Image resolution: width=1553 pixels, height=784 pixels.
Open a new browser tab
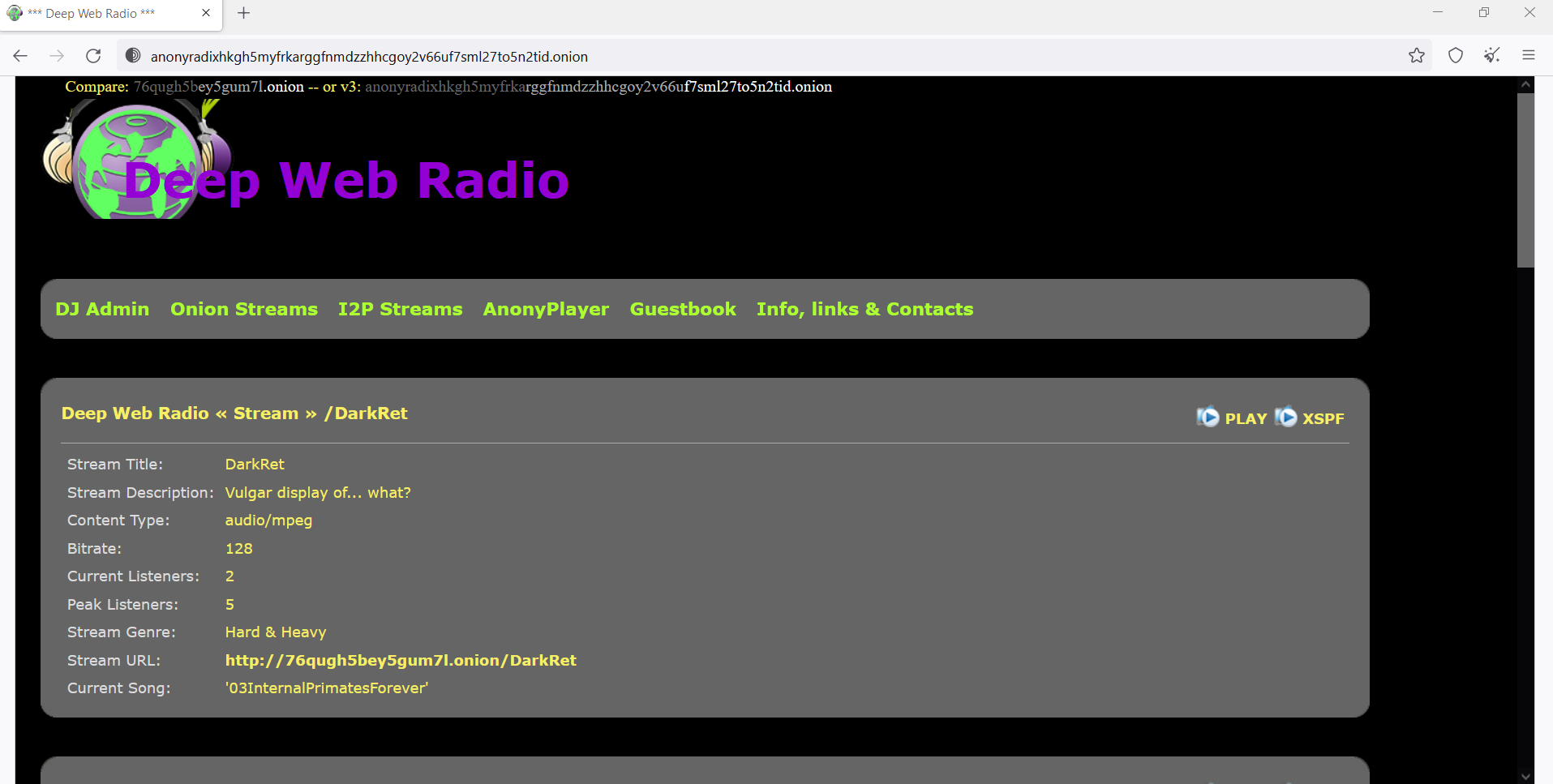coord(243,13)
